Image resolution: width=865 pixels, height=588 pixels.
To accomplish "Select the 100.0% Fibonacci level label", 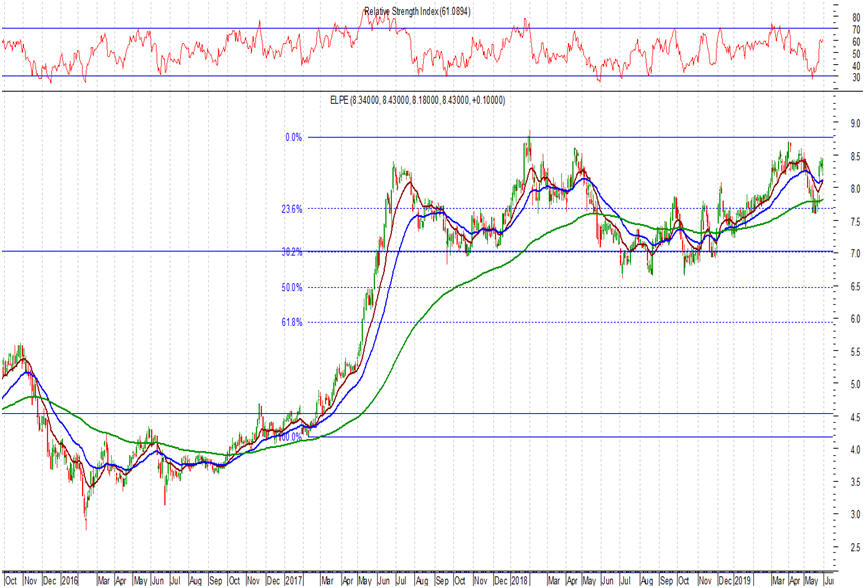I will [x=290, y=436].
